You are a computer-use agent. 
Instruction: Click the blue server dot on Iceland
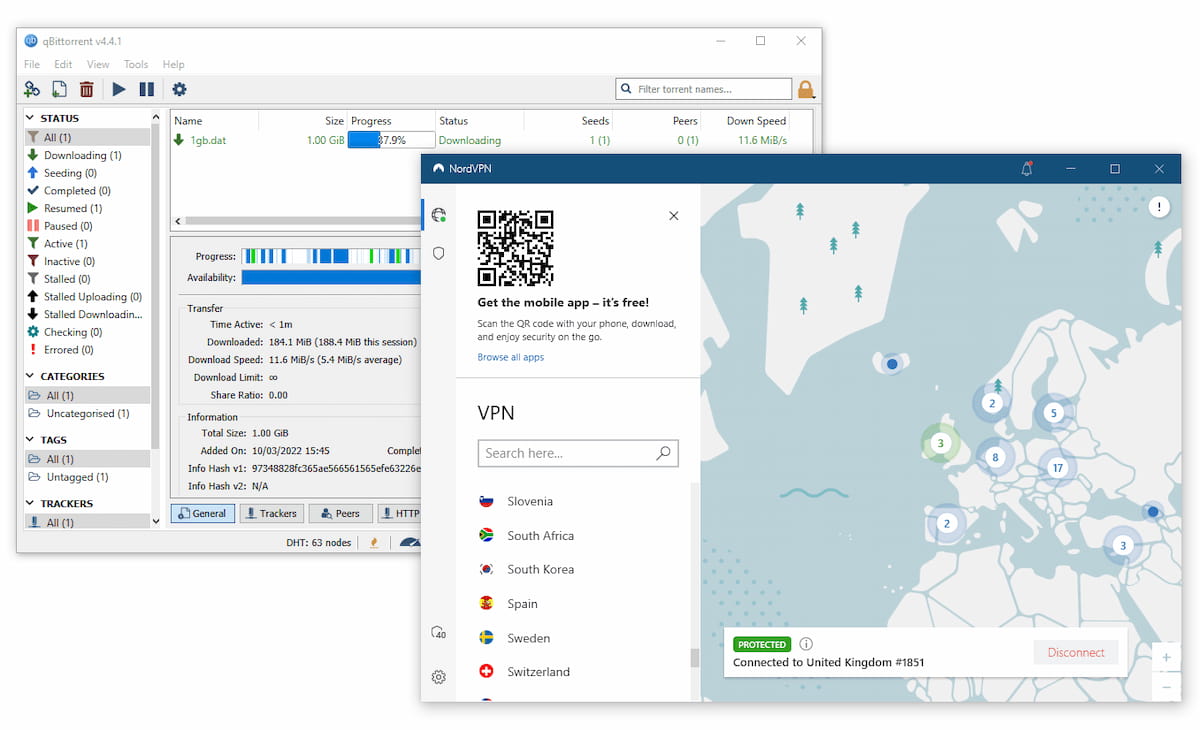[x=892, y=364]
